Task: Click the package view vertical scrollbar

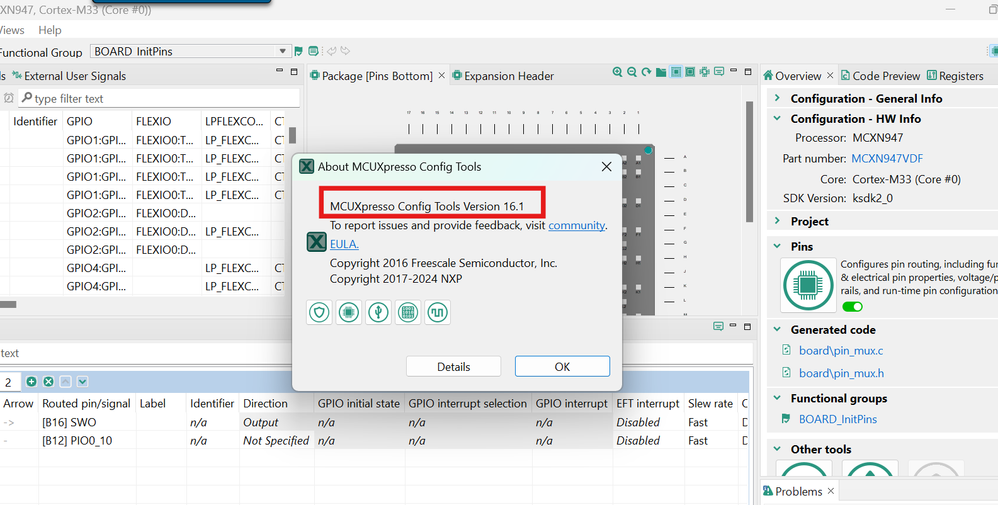Action: coord(749,162)
